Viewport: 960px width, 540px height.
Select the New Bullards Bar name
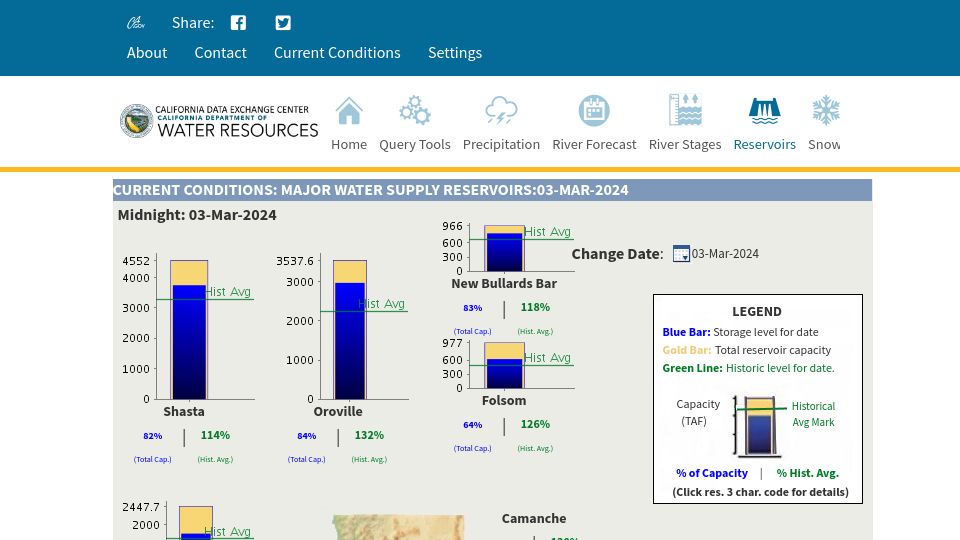(x=504, y=283)
